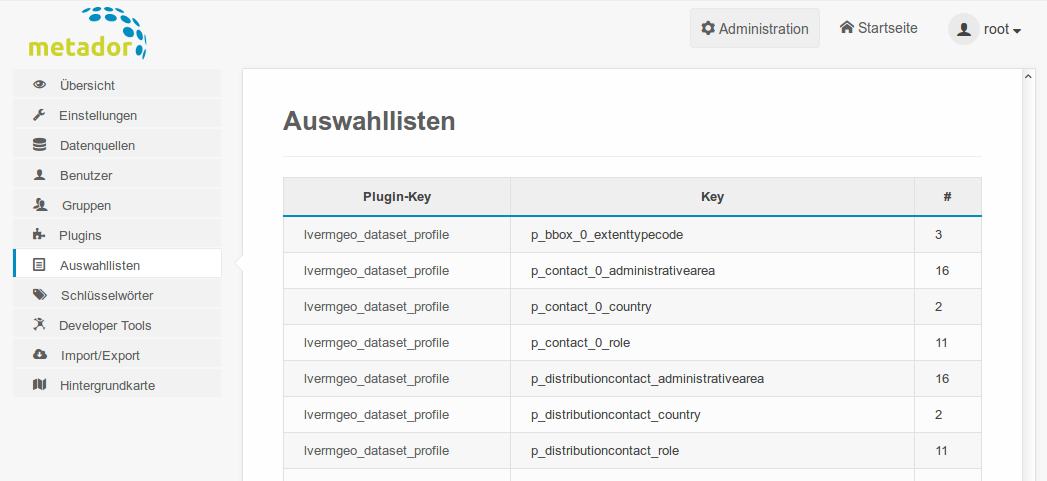Open Import/Export in the sidebar
1047x481 pixels.
pos(117,355)
